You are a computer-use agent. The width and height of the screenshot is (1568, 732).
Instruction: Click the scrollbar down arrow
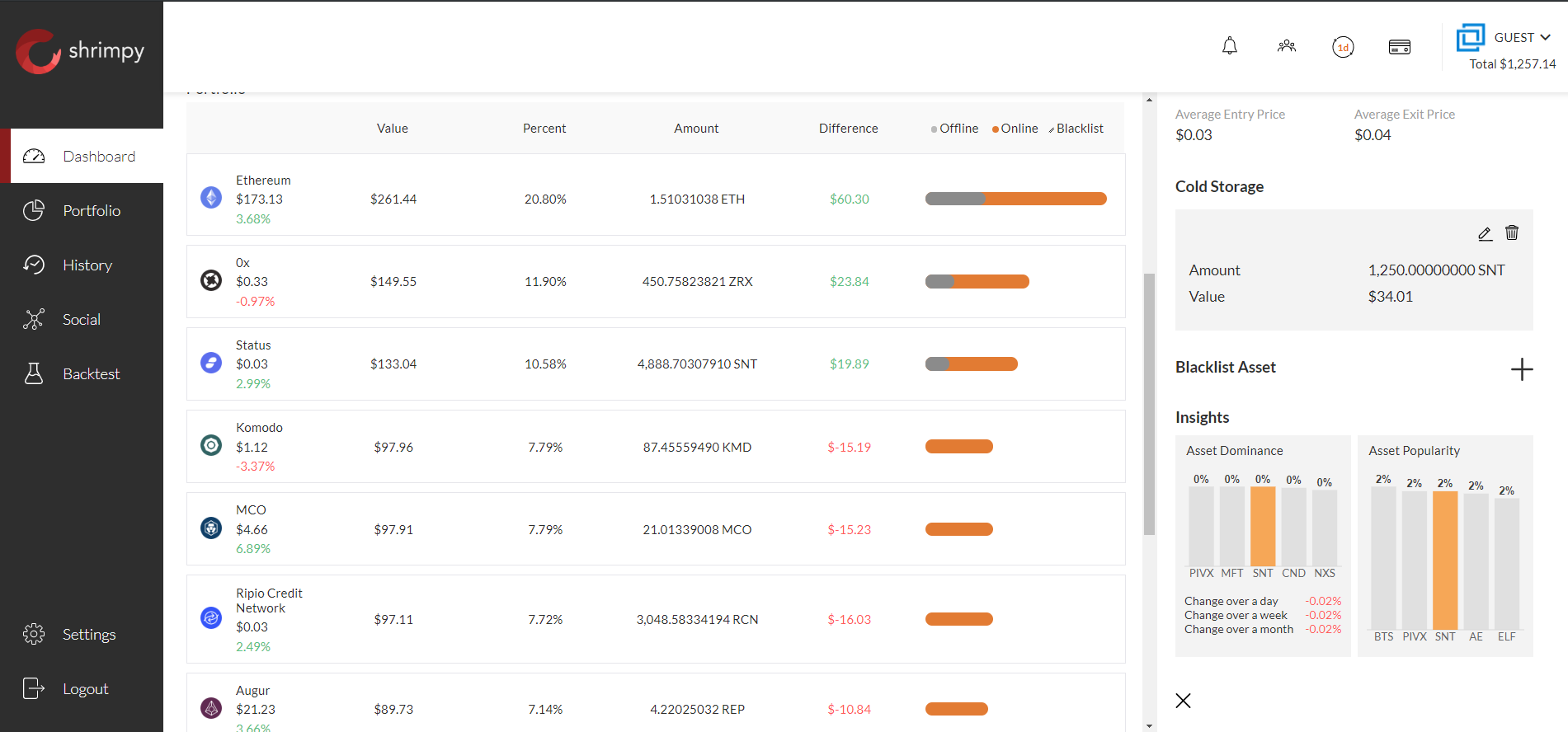[1149, 726]
